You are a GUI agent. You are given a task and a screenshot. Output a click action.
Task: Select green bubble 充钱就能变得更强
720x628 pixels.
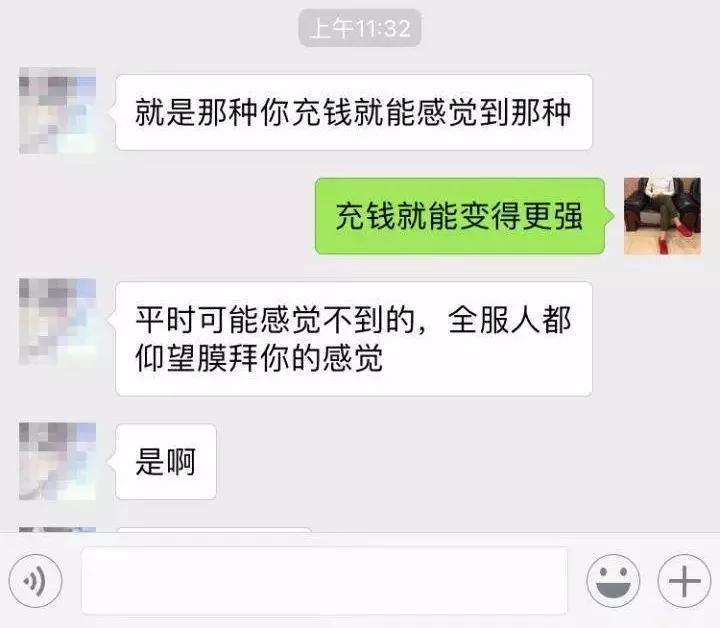[x=460, y=216]
